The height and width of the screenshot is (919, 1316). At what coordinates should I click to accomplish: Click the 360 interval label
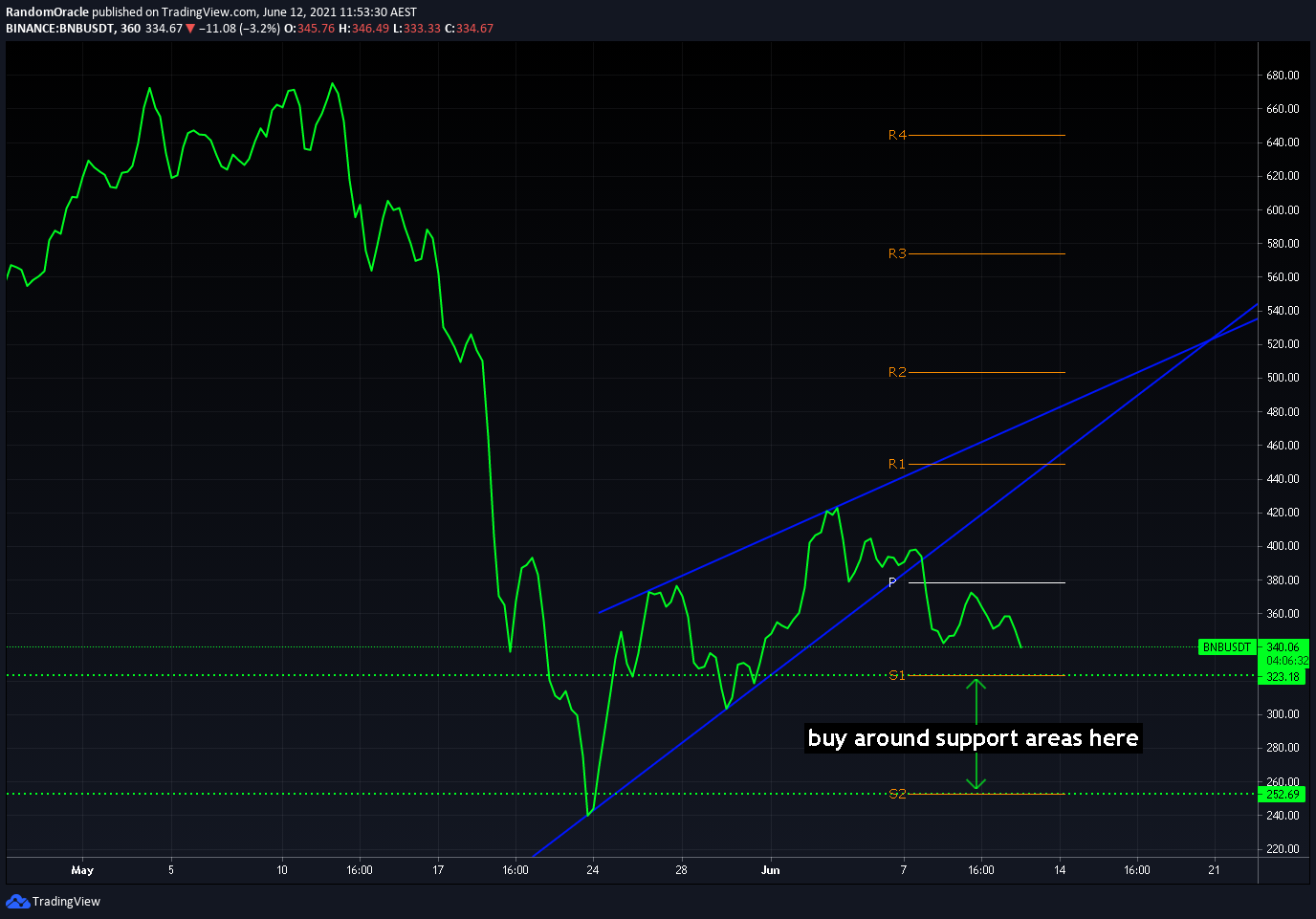[x=131, y=29]
